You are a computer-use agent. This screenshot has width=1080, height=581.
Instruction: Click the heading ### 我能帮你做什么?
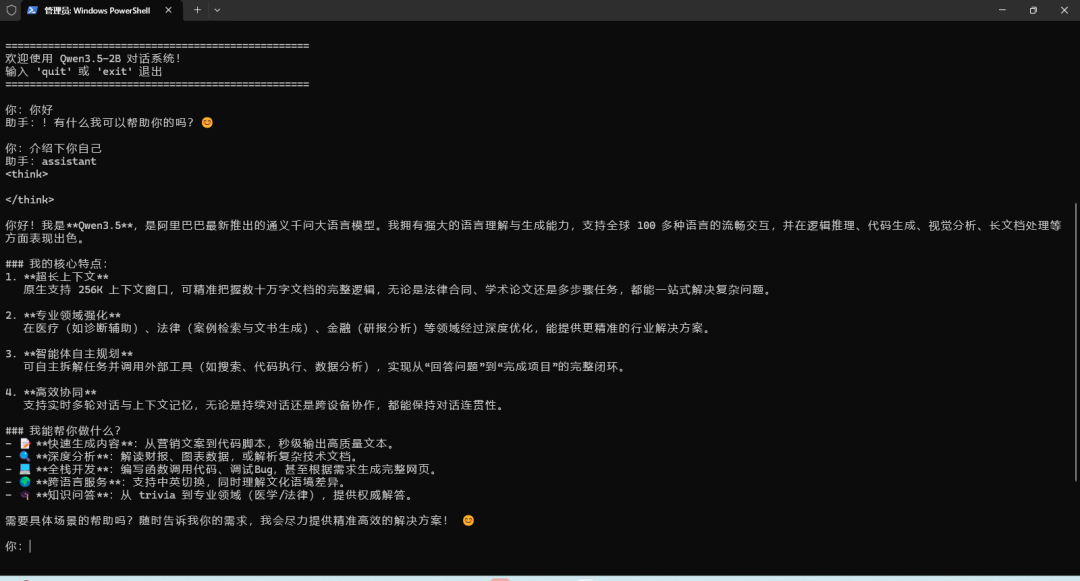click(63, 431)
